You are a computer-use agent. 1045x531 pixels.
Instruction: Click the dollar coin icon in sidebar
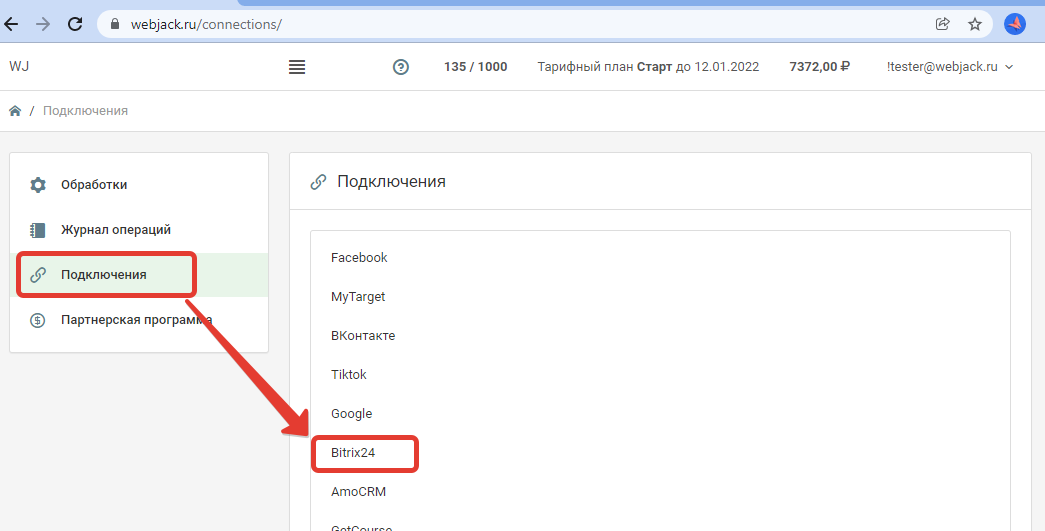(38, 320)
